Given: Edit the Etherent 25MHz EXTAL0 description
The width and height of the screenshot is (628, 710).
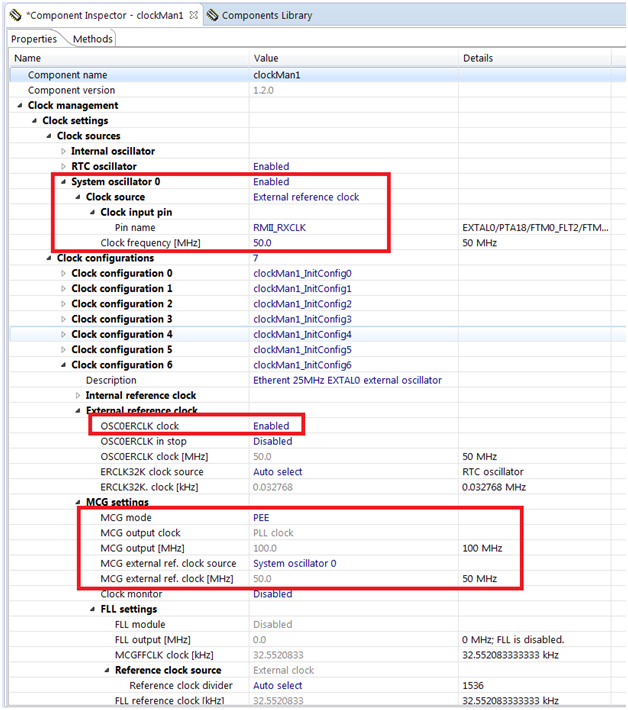Looking at the screenshot, I should (347, 380).
